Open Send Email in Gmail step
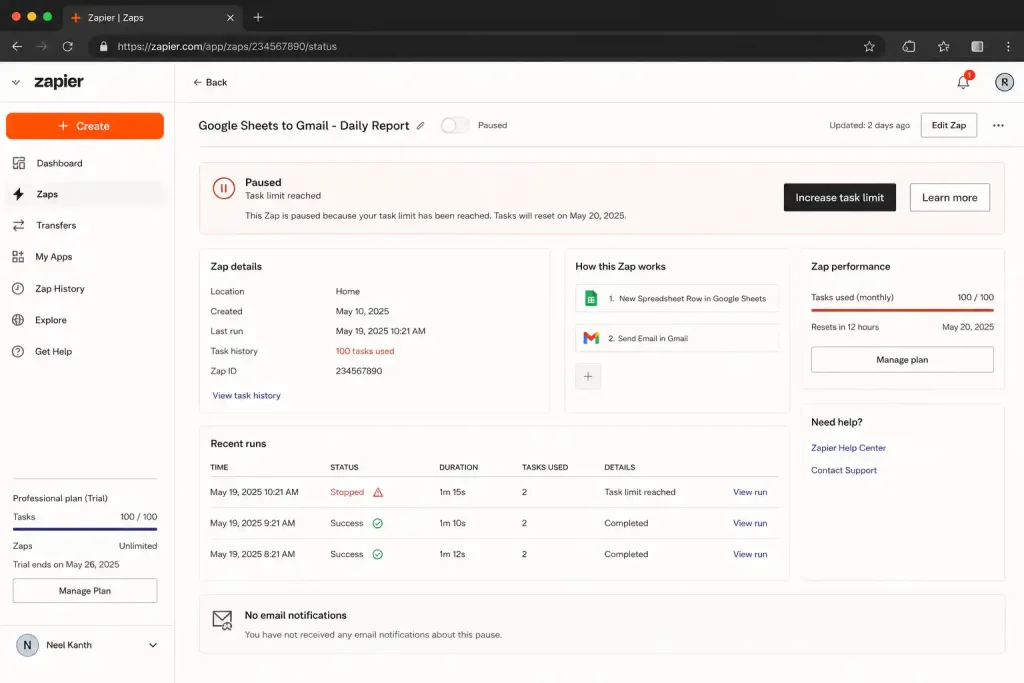The width and height of the screenshot is (1024, 683). (x=677, y=338)
